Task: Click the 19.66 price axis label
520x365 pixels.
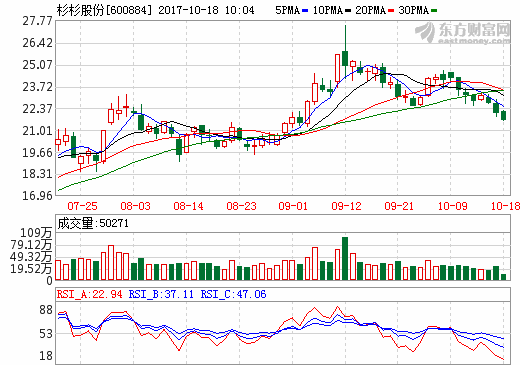Action: point(37,153)
